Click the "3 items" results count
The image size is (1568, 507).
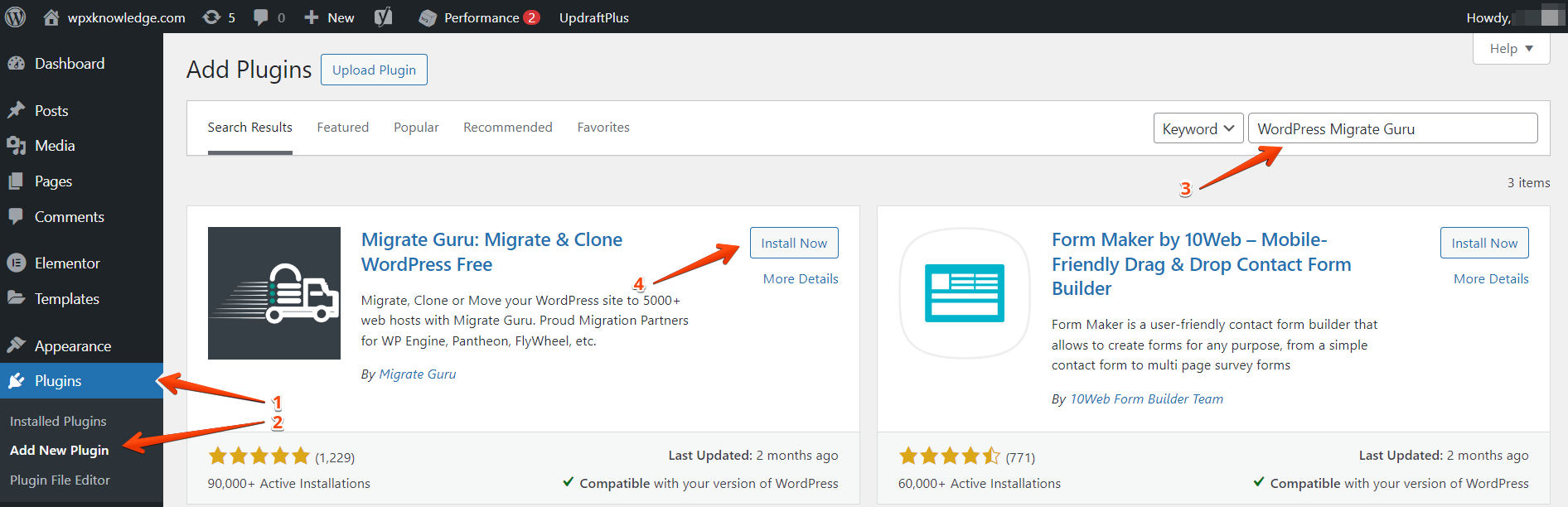point(1528,183)
